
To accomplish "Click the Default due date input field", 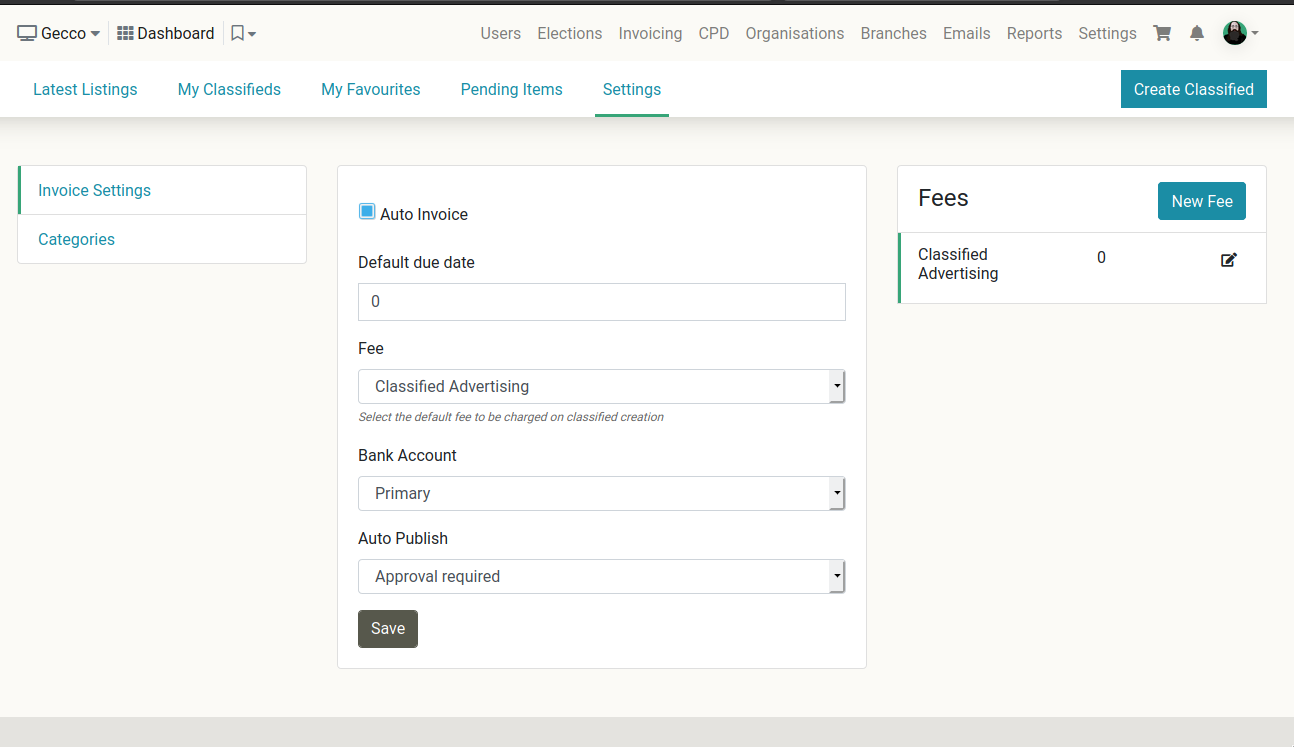I will (601, 301).
